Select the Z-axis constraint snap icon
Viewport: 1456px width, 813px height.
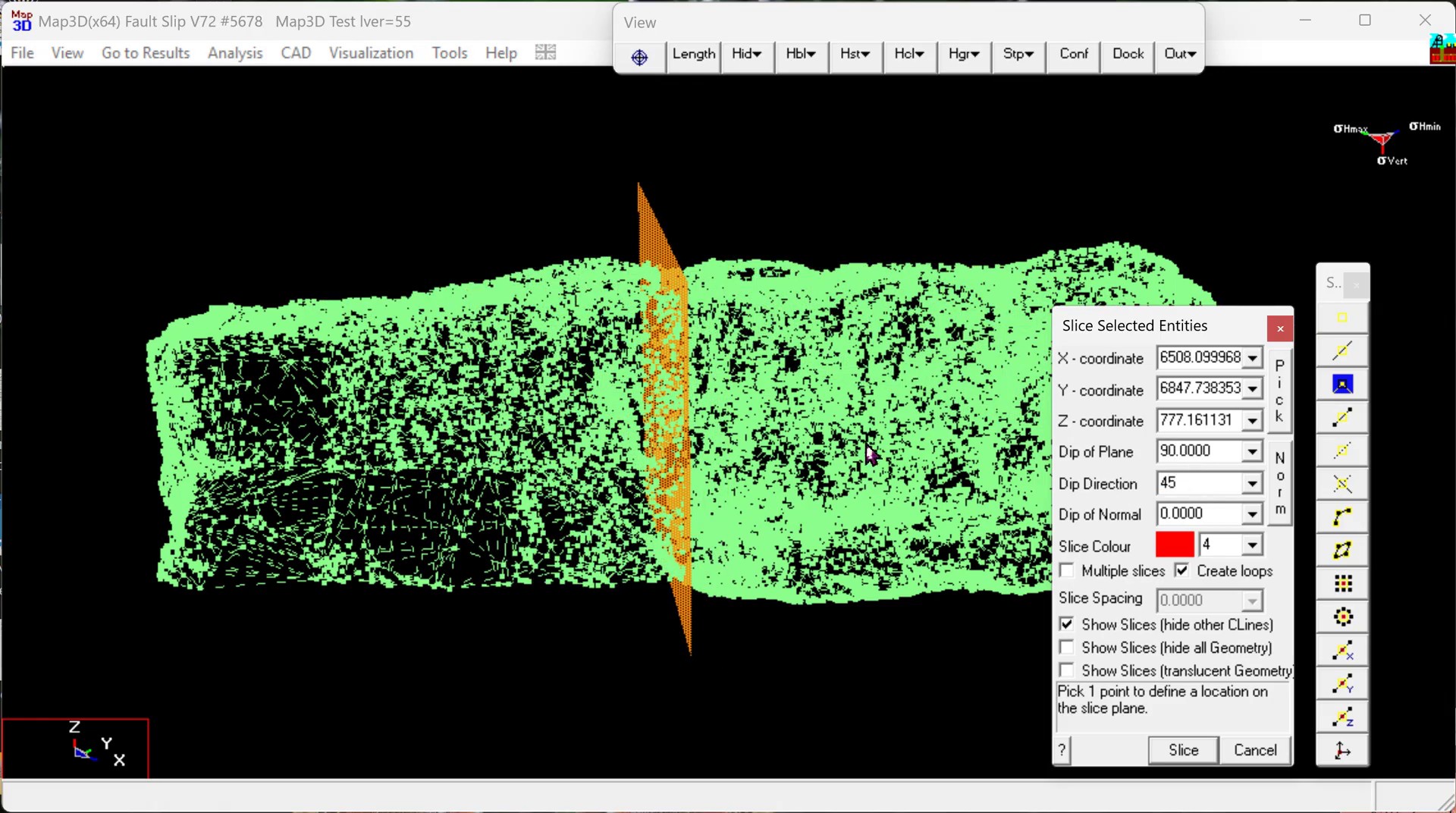(1342, 717)
